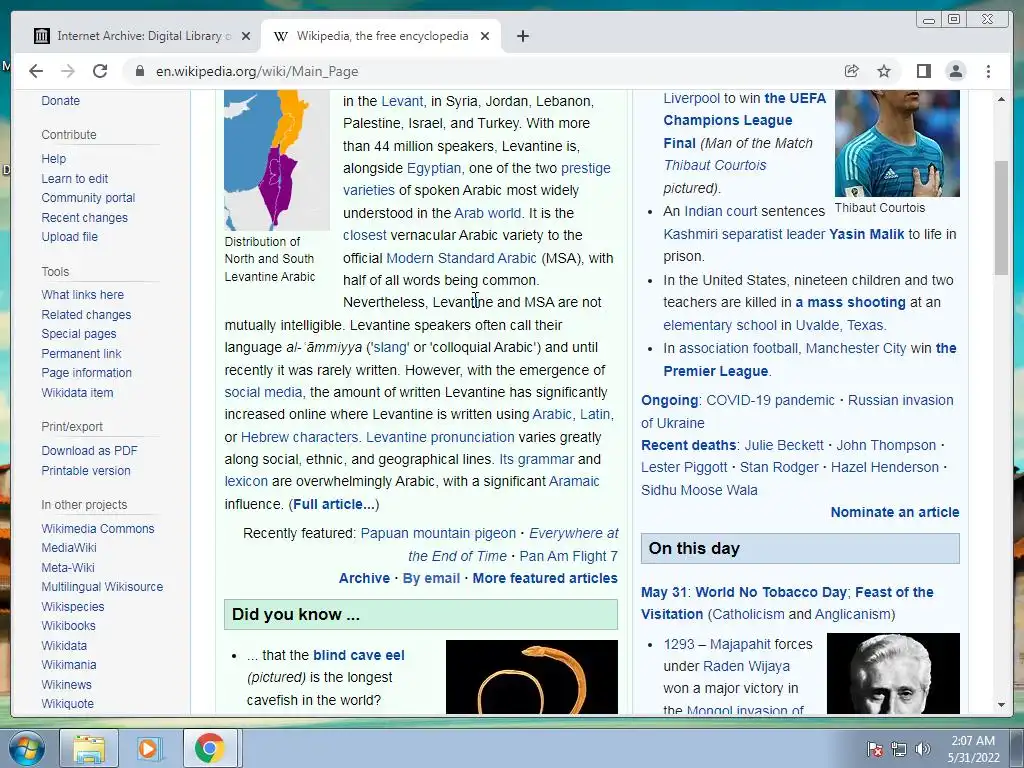Follow the COVID-19 pandemic link
The height and width of the screenshot is (768, 1024).
(x=771, y=400)
